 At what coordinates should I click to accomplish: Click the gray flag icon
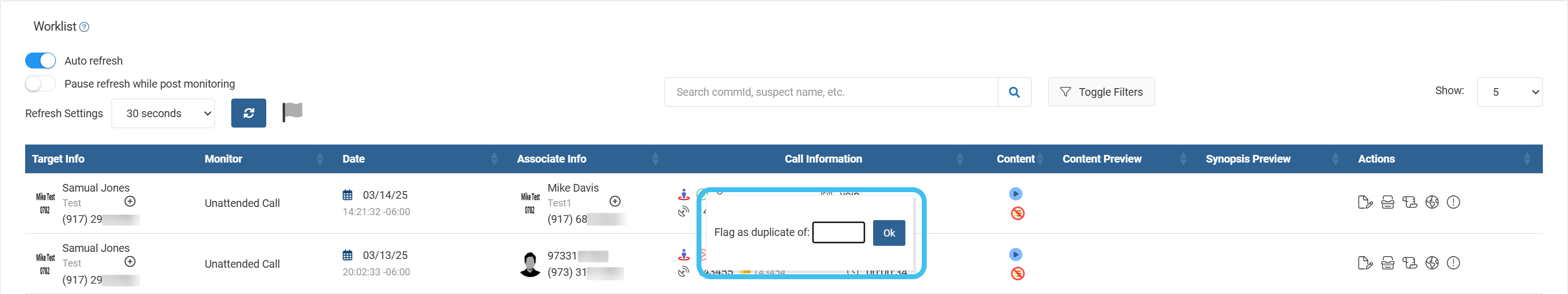pyautogui.click(x=292, y=112)
